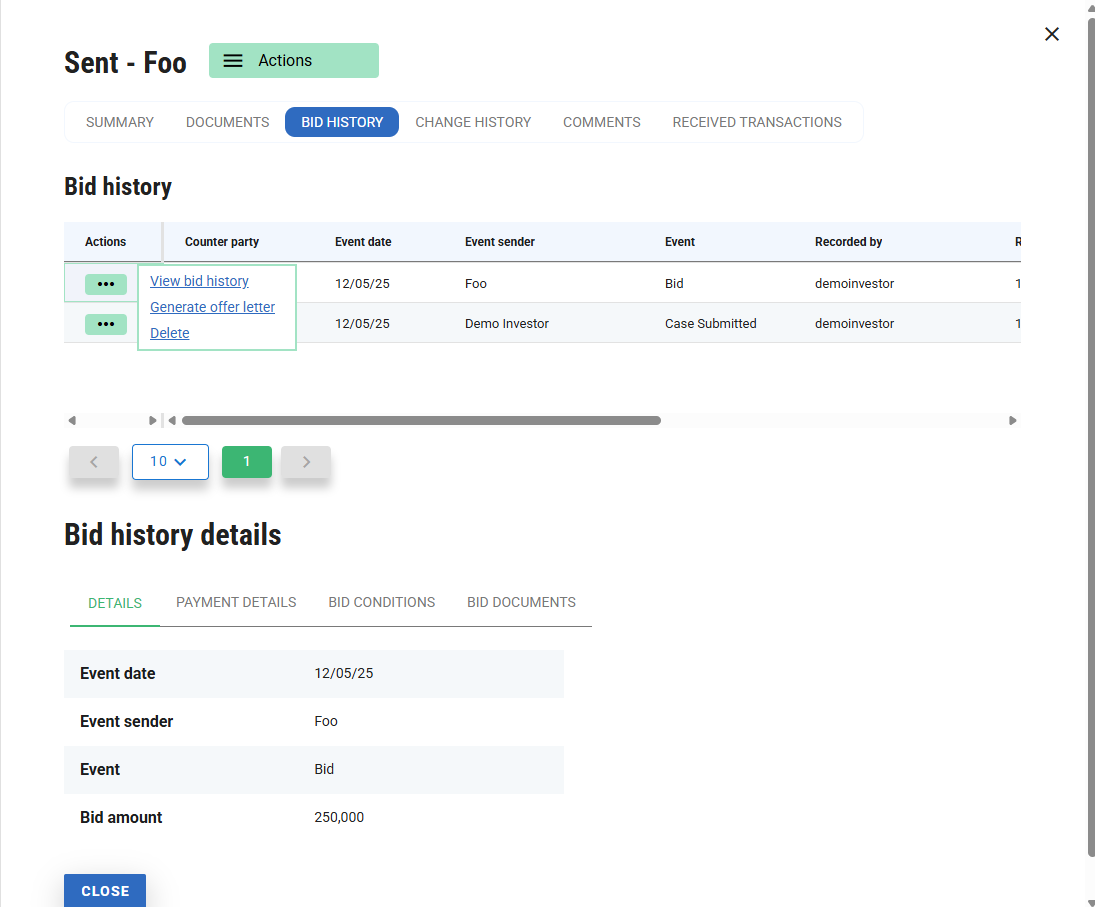The width and height of the screenshot is (1095, 907).
Task: Click ellipsis button in the Foo bid row
Action: click(x=106, y=284)
